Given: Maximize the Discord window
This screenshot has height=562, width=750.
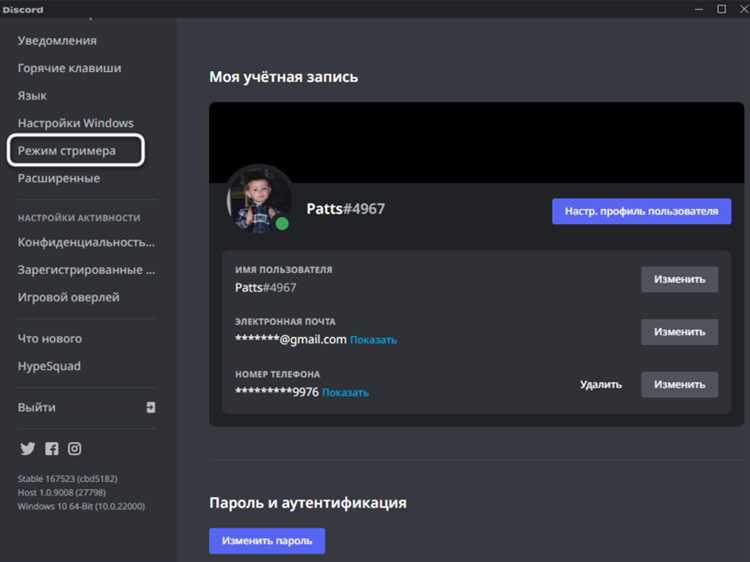Looking at the screenshot, I should click(721, 9).
